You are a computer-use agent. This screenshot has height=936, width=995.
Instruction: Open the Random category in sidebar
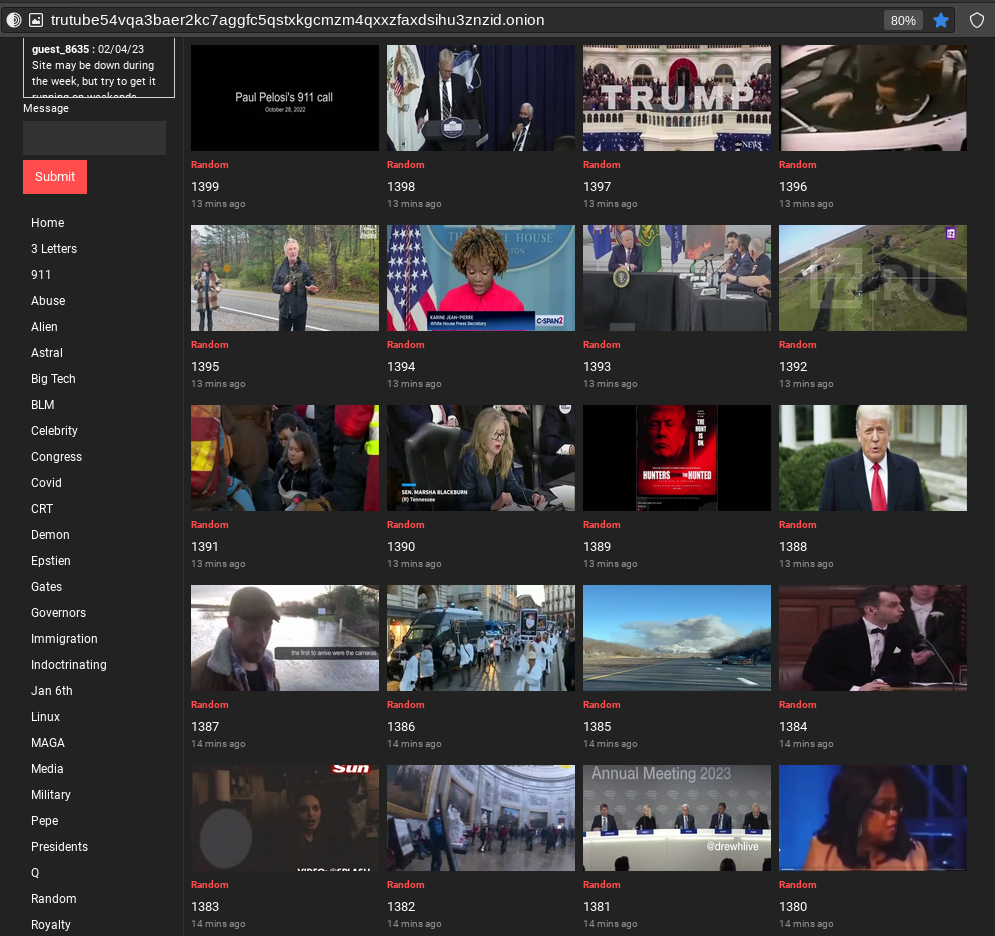[x=54, y=899]
